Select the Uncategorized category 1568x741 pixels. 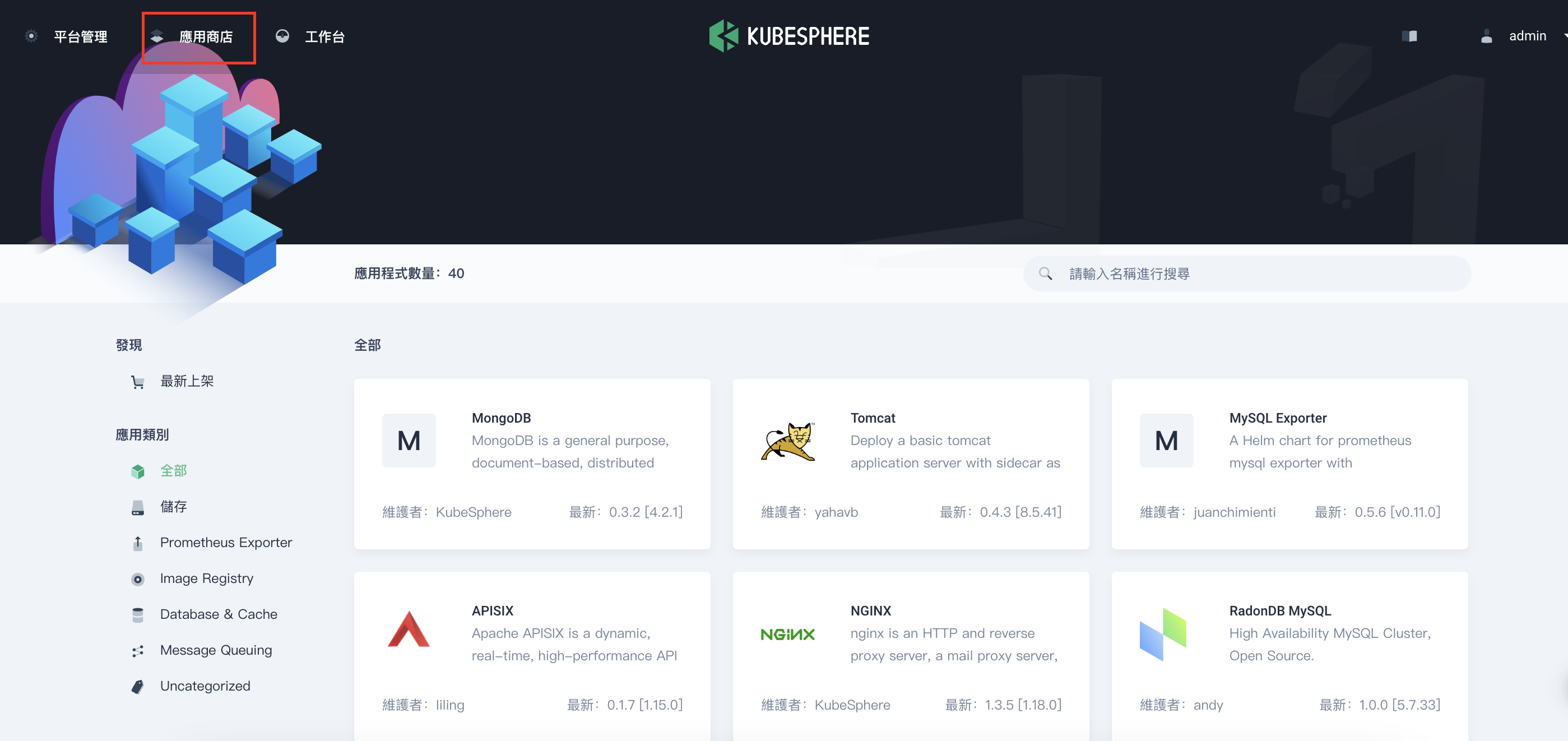pos(205,686)
